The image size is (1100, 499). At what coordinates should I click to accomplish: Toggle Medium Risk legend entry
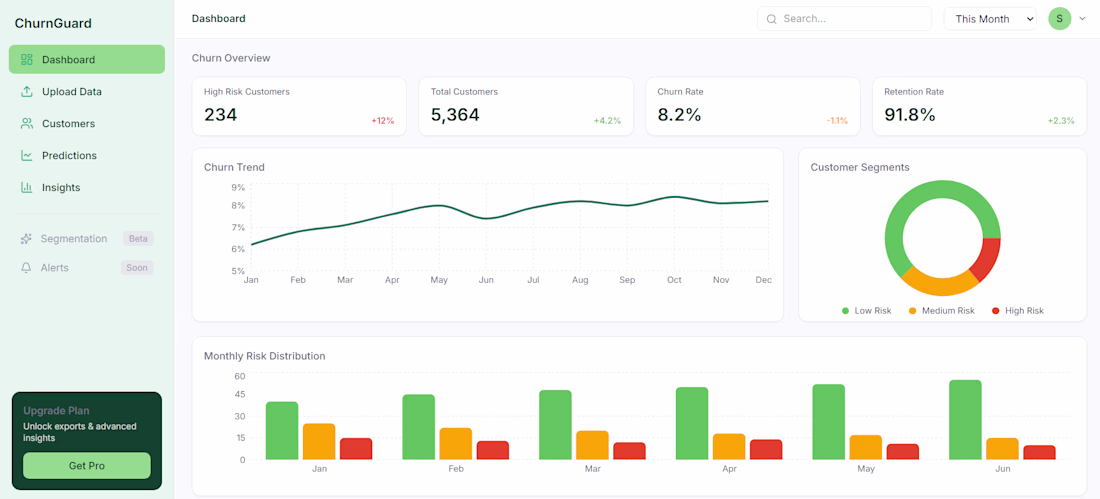pyautogui.click(x=941, y=310)
